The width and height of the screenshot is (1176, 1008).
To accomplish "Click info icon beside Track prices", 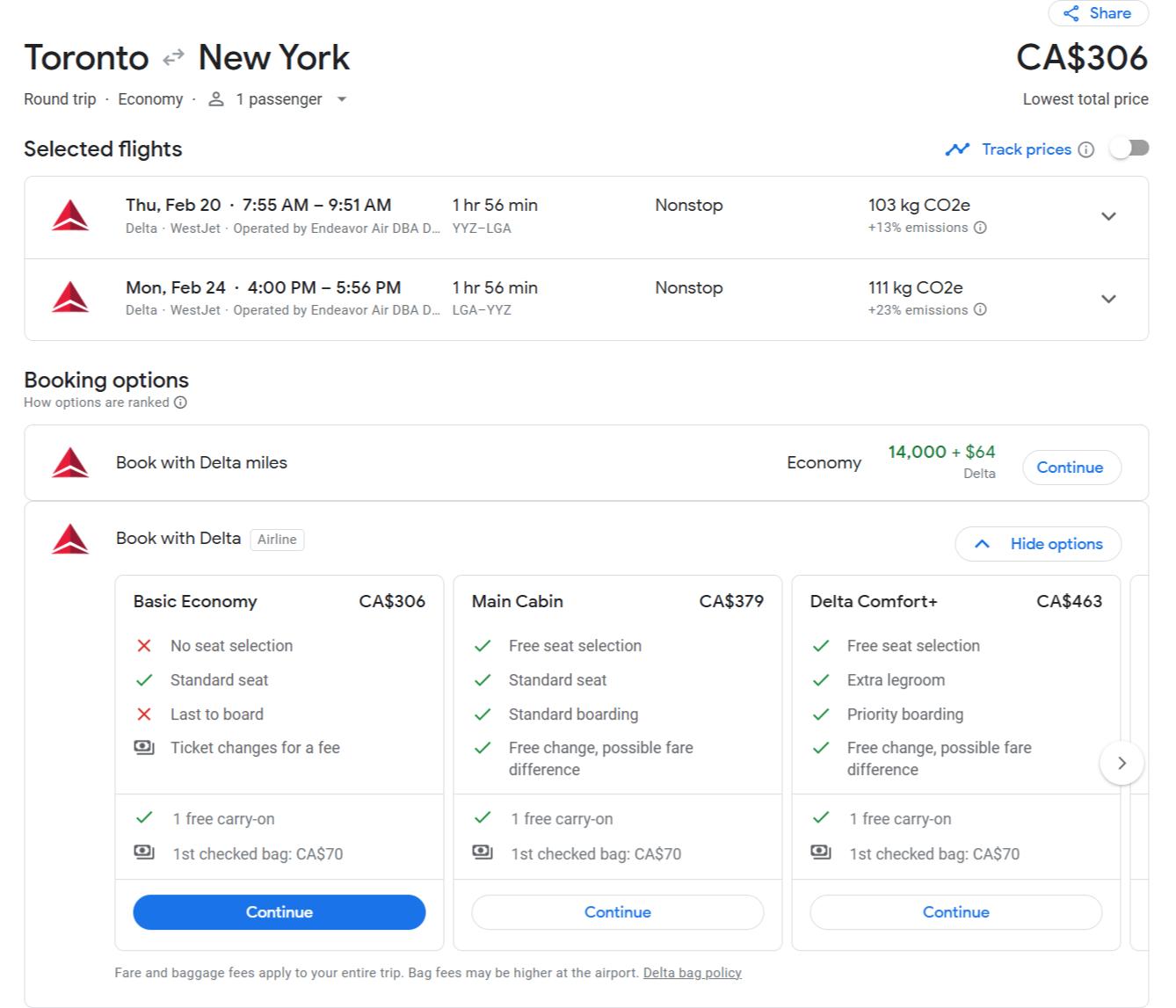I will click(1086, 149).
